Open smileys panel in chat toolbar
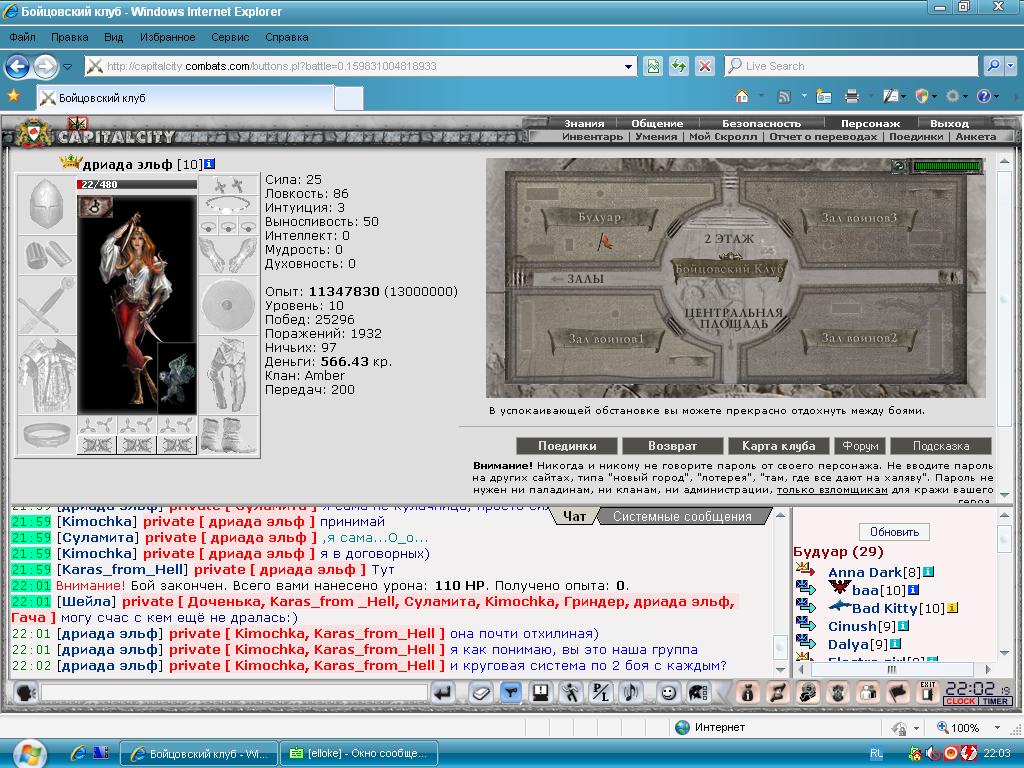1024x768 pixels. [667, 693]
